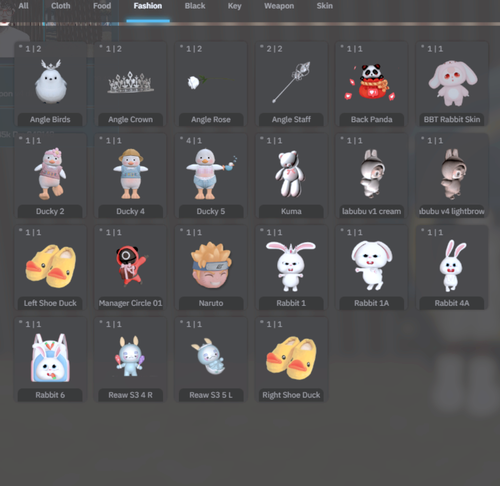
Task: Open the Key tab
Action: [235, 6]
